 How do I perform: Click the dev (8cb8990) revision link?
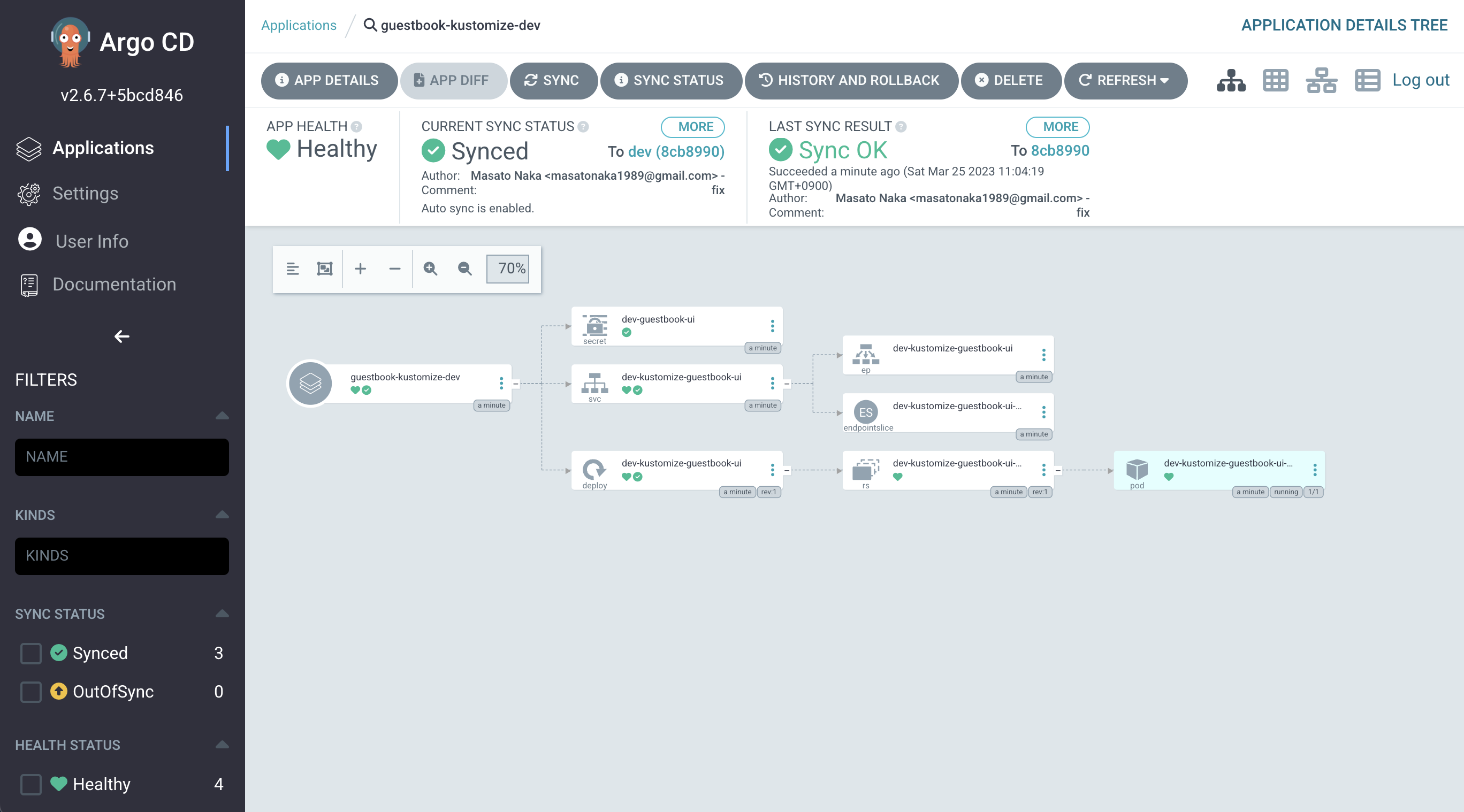click(676, 151)
